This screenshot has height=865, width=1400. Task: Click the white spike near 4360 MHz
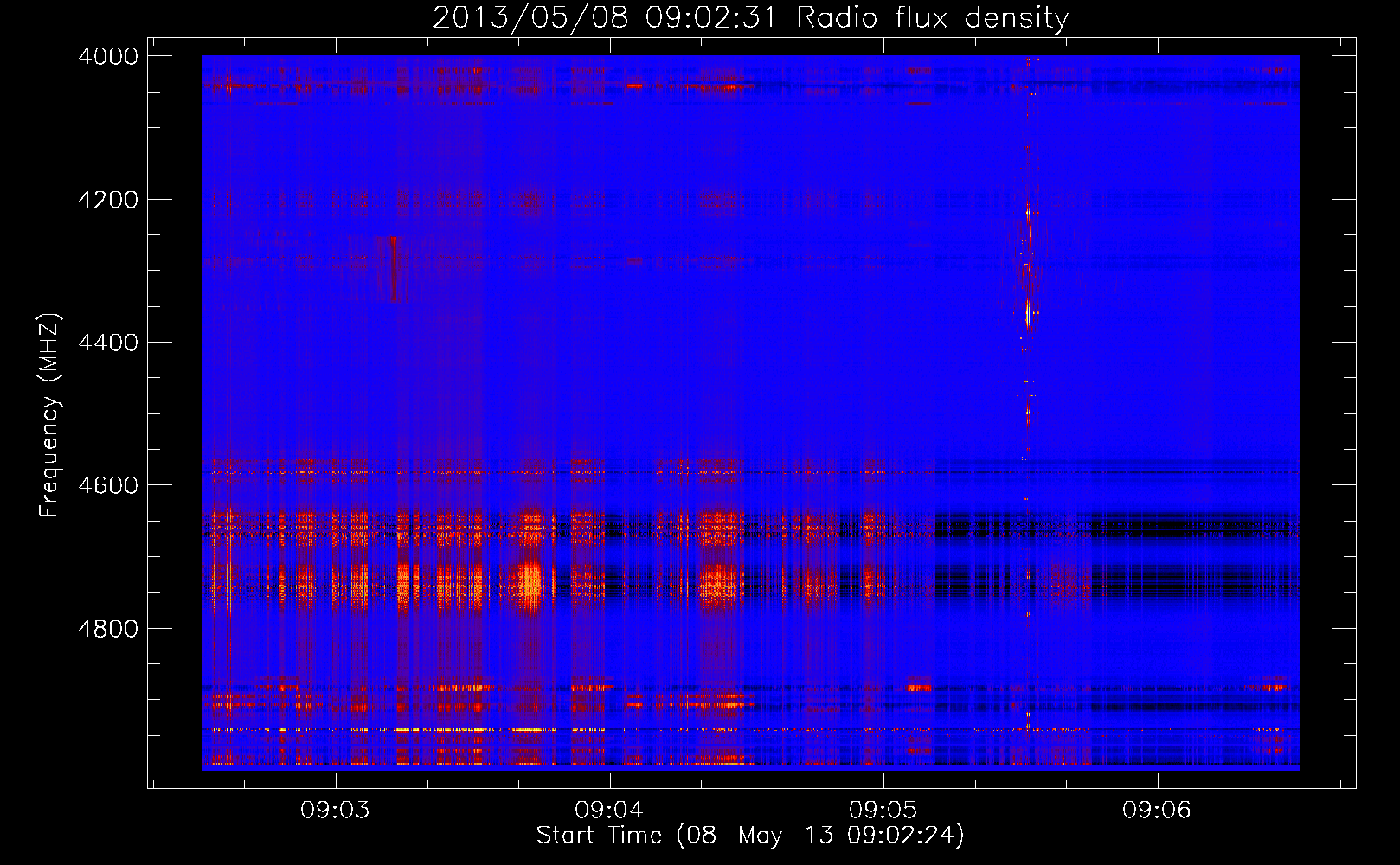tap(1028, 313)
